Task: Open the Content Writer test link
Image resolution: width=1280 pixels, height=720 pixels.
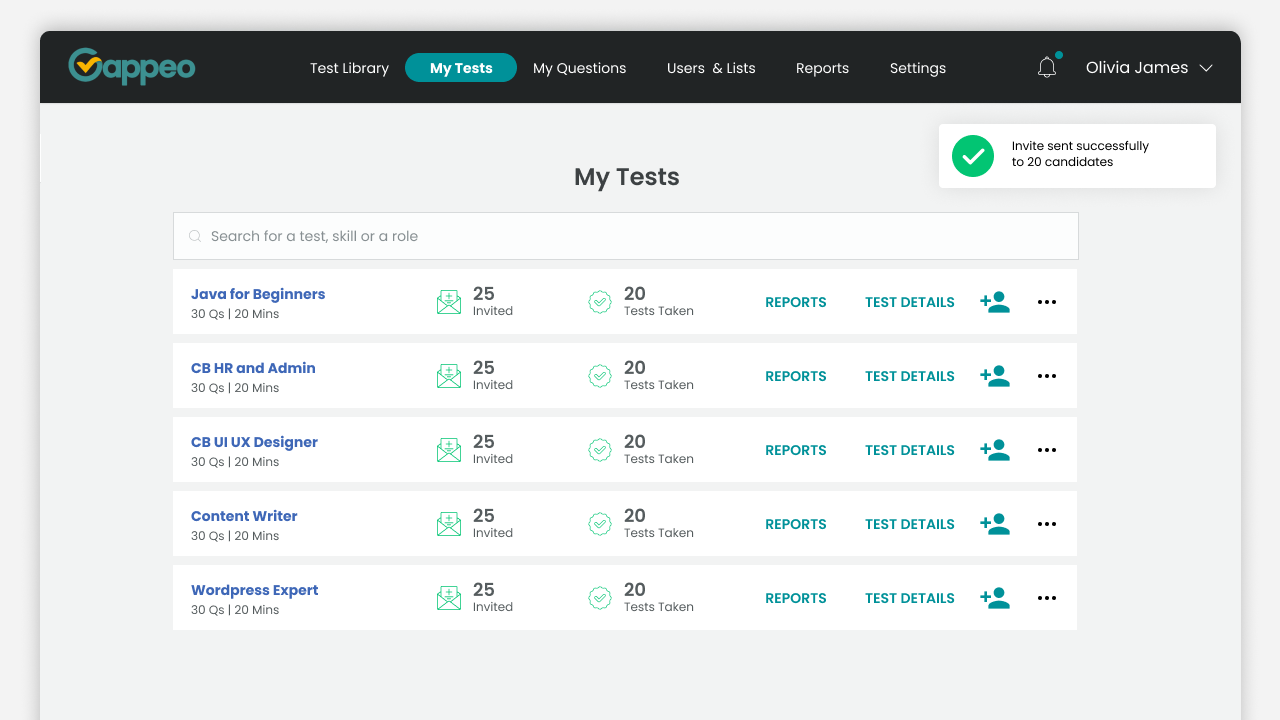Action: [x=244, y=515]
